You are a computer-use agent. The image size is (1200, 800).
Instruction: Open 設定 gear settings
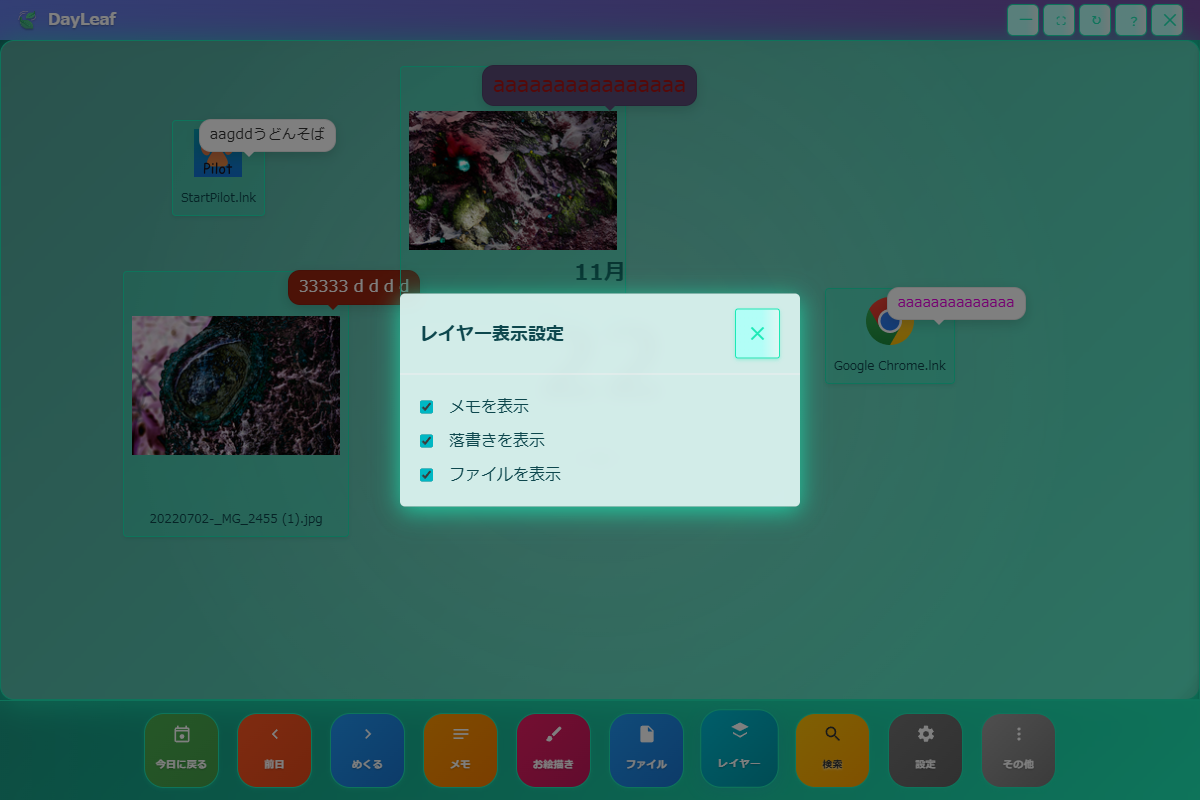[925, 750]
